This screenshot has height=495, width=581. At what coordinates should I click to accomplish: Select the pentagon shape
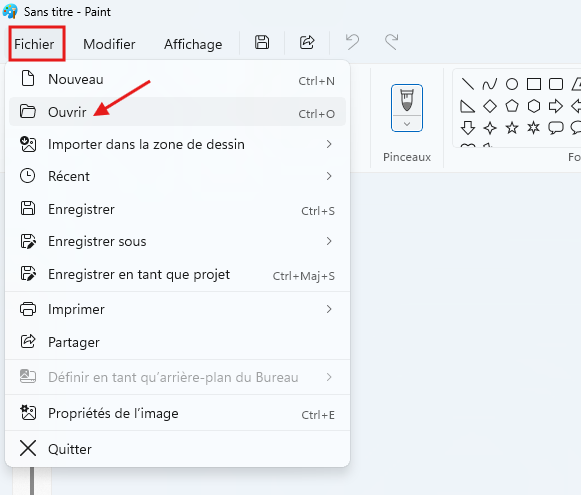(x=512, y=106)
